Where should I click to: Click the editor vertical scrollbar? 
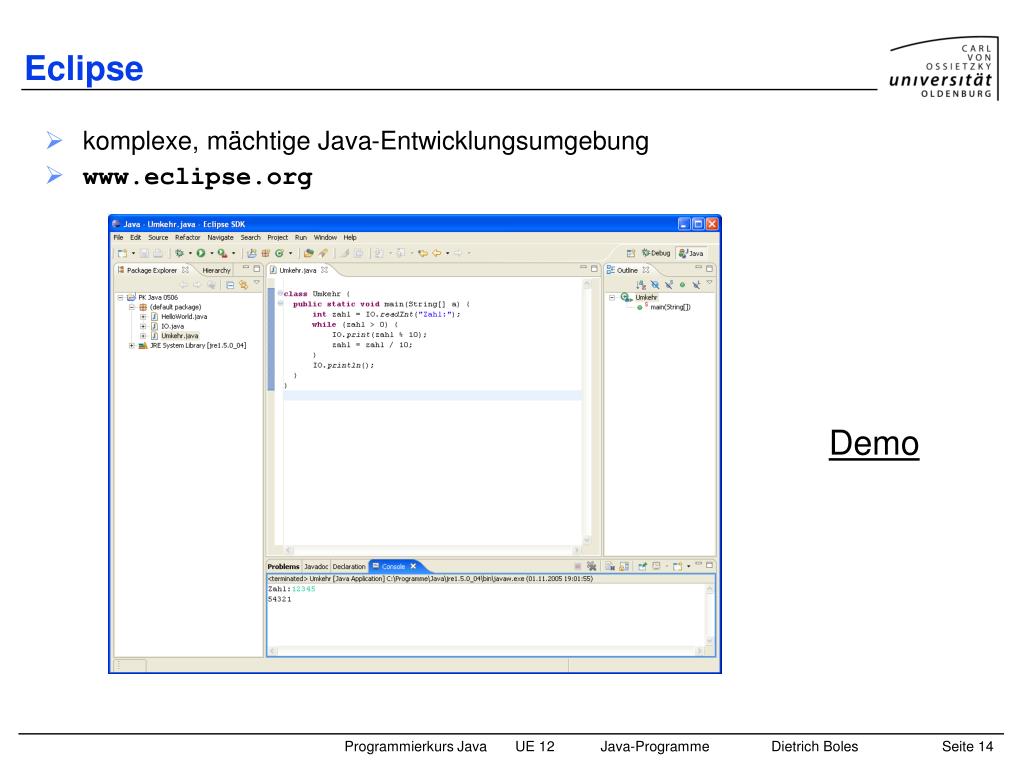pos(586,412)
